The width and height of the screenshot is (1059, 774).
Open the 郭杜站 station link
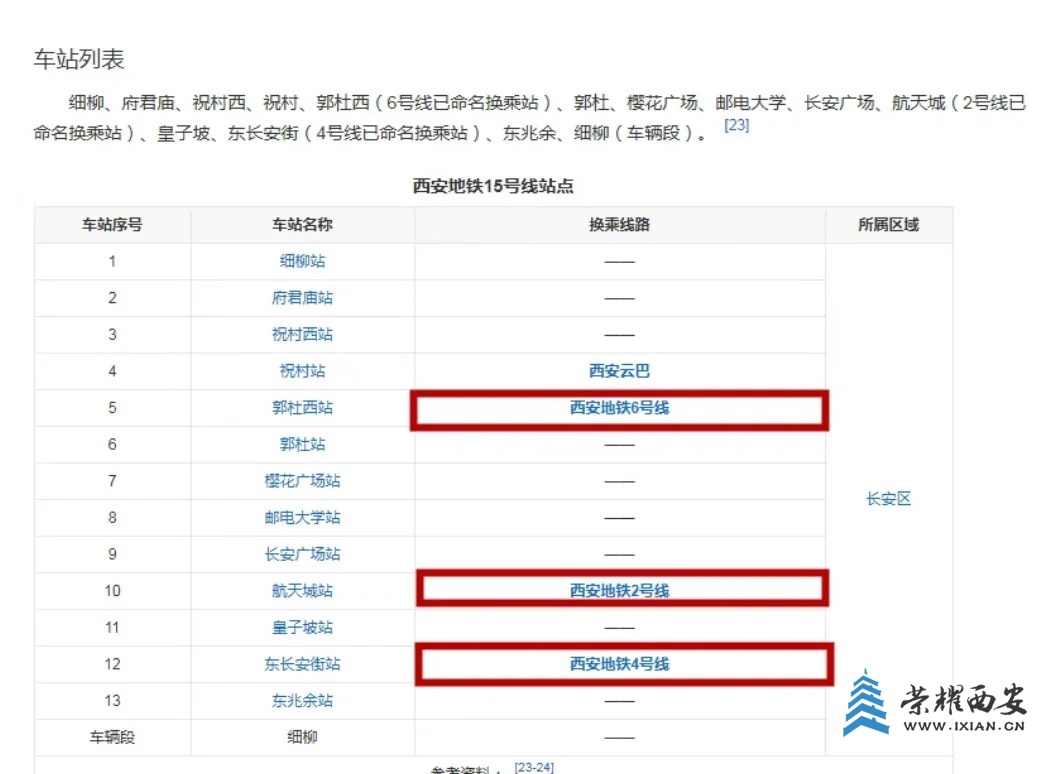[302, 444]
